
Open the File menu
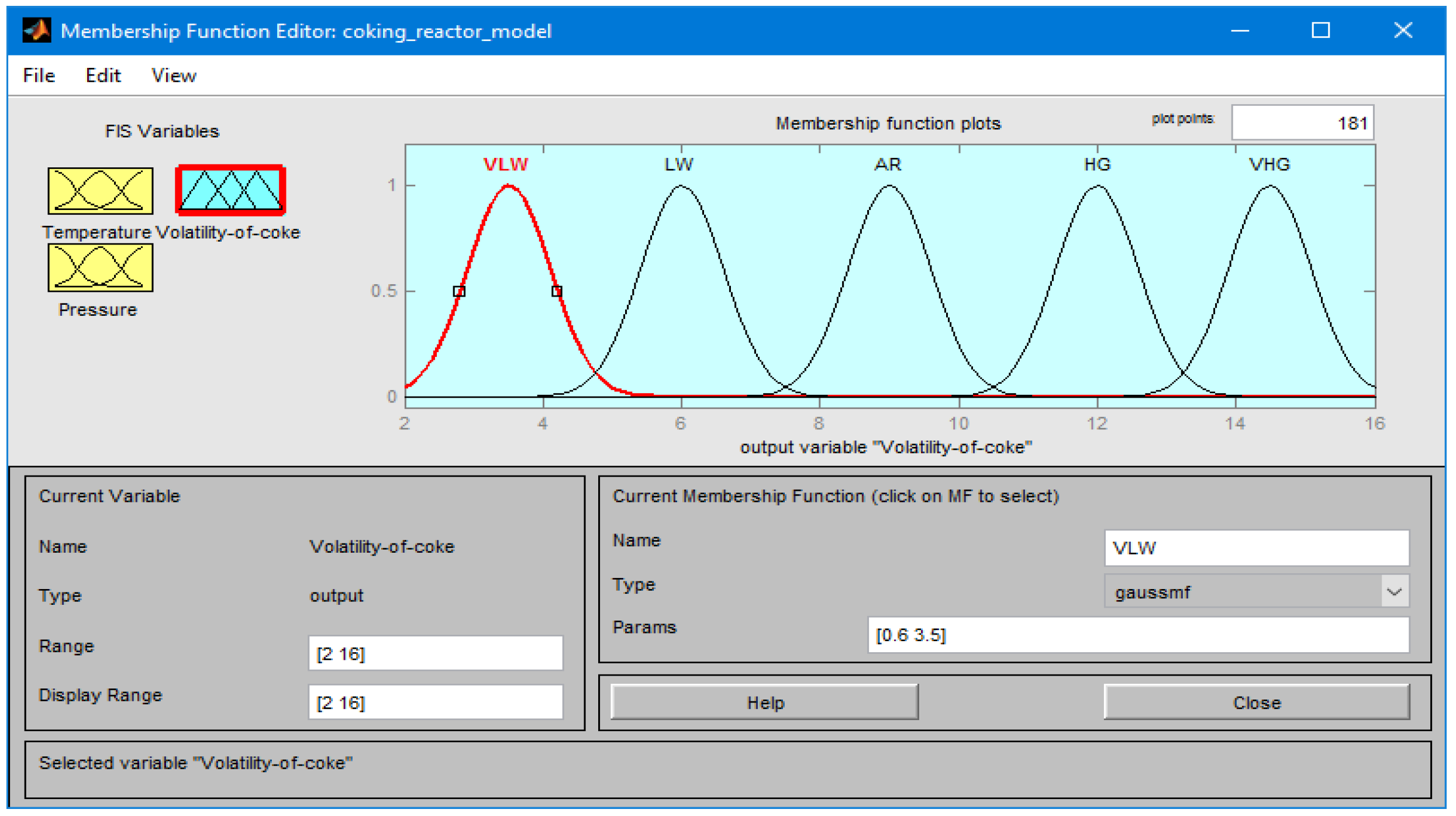pos(39,75)
